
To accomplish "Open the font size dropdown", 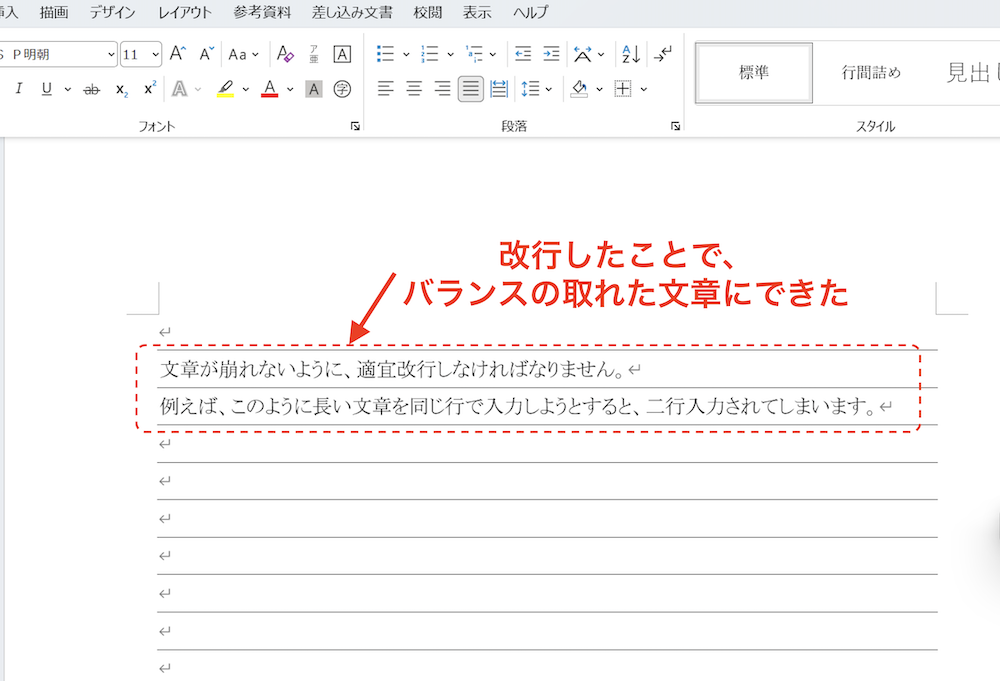I will coord(156,54).
